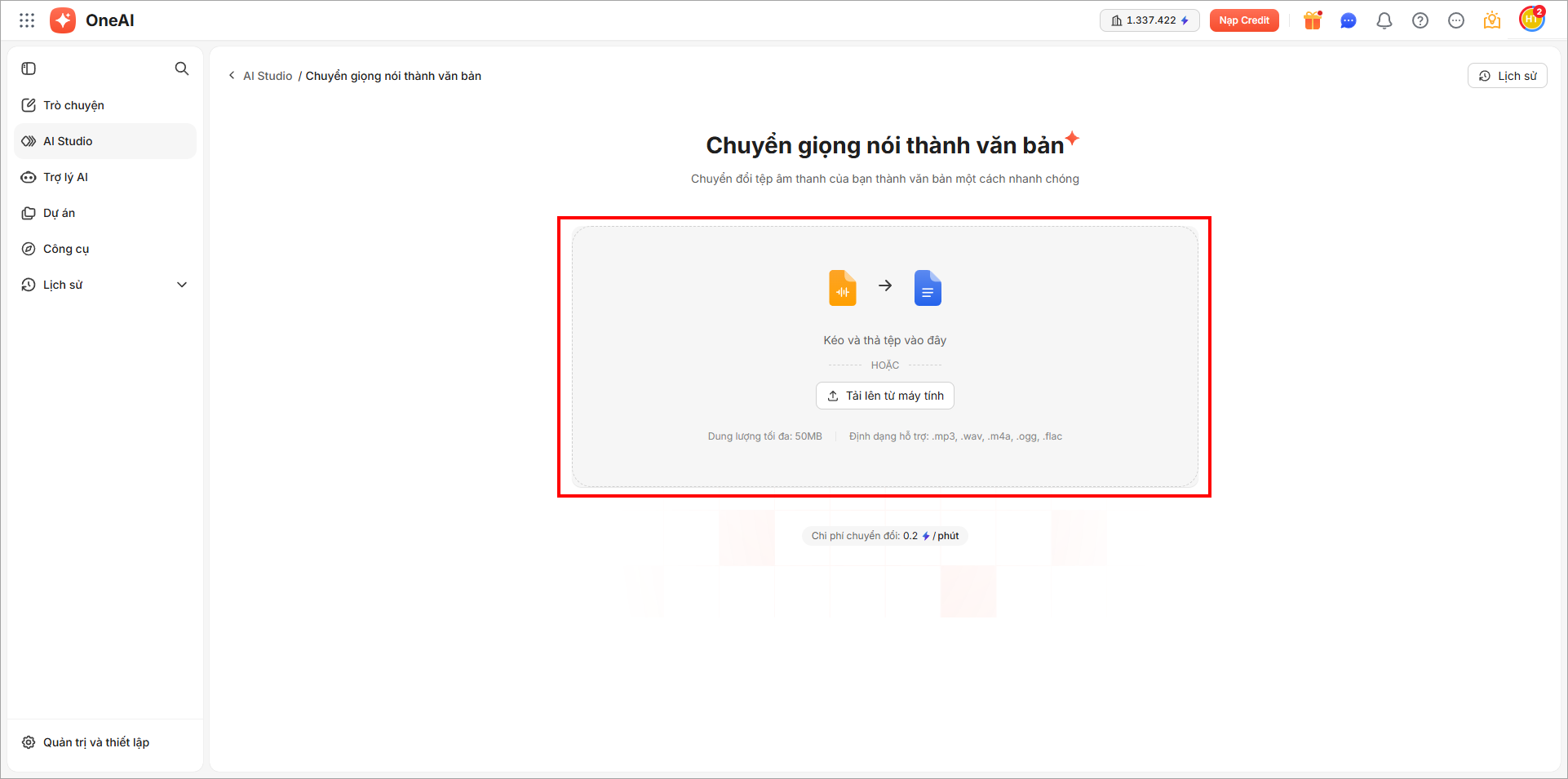1568x779 pixels.
Task: Open Quản trị và thiết lập settings
Action: [x=105, y=742]
